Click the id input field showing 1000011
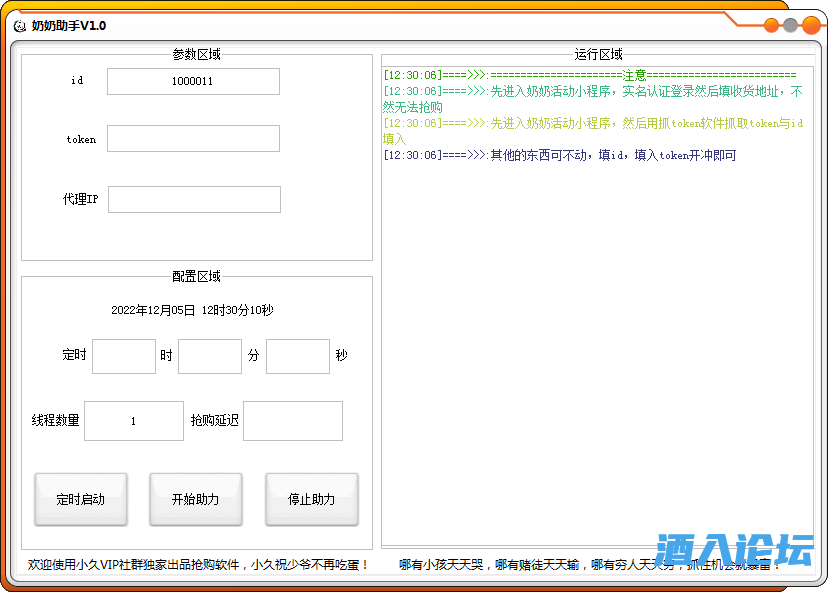 pos(193,82)
